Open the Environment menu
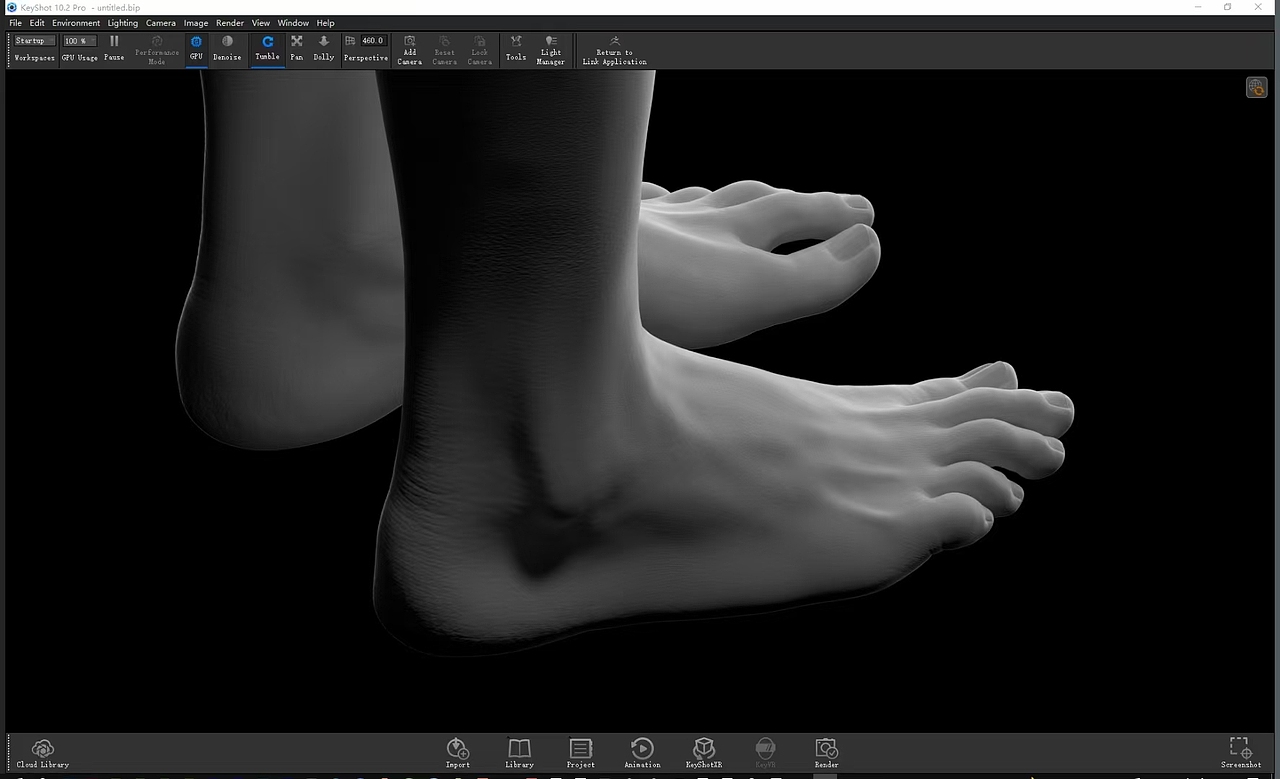1280x779 pixels. [x=76, y=23]
